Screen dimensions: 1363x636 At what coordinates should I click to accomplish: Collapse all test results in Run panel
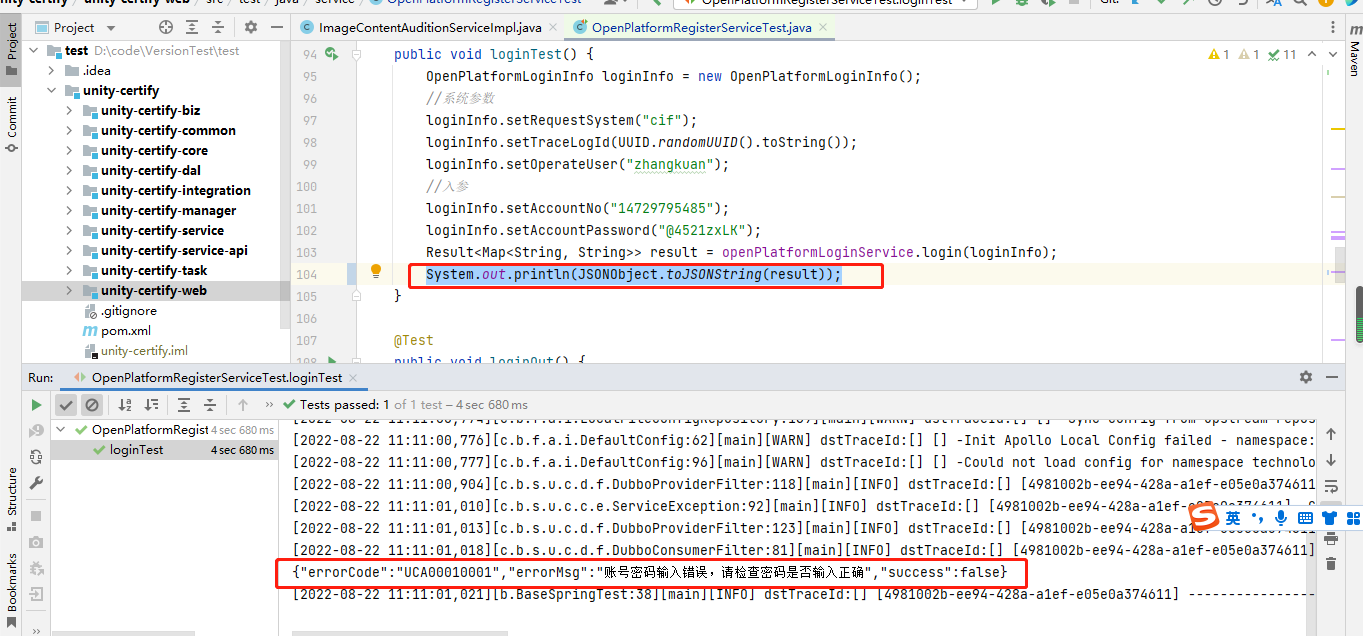click(x=210, y=405)
